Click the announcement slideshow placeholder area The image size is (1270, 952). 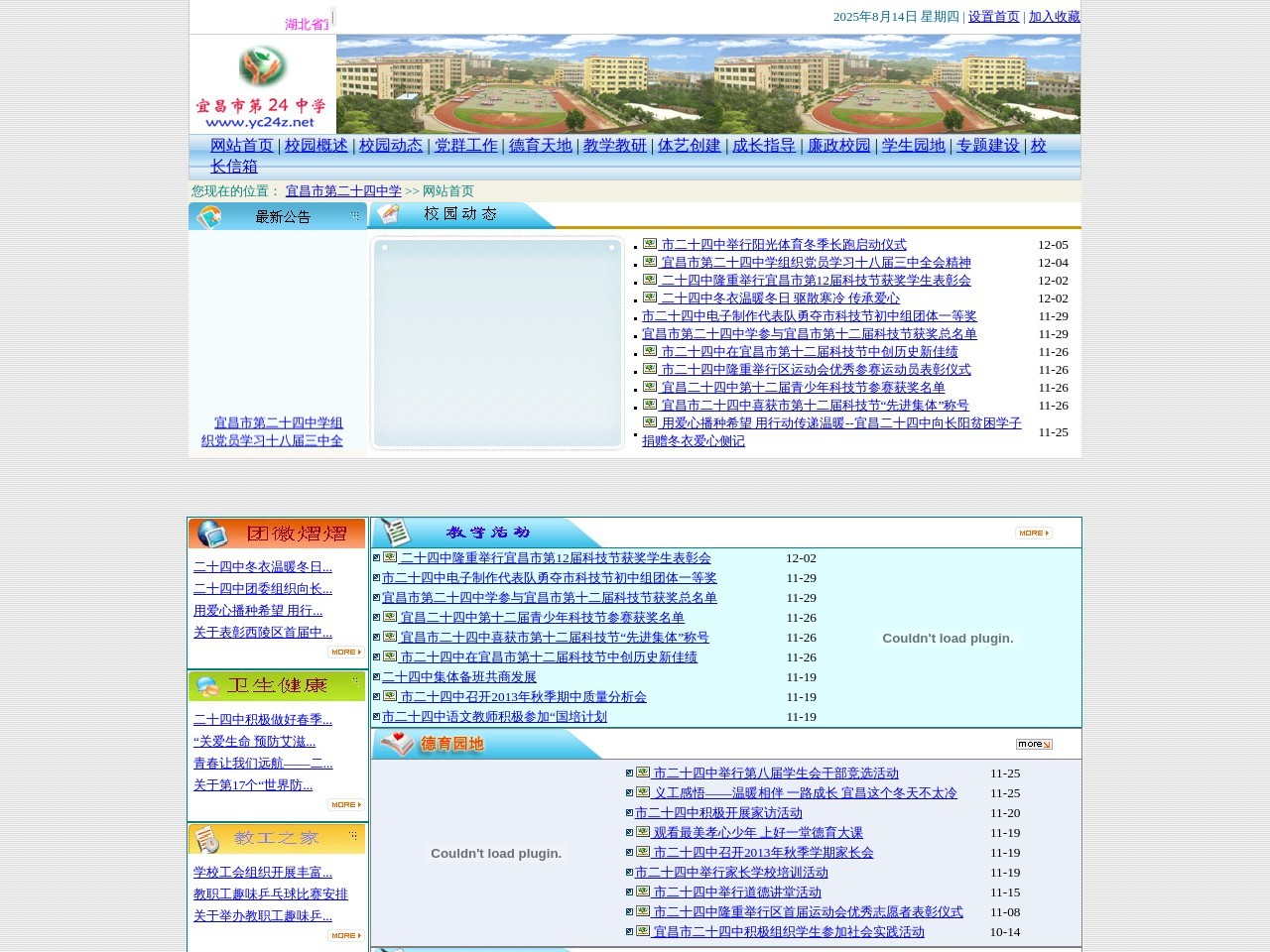497,343
